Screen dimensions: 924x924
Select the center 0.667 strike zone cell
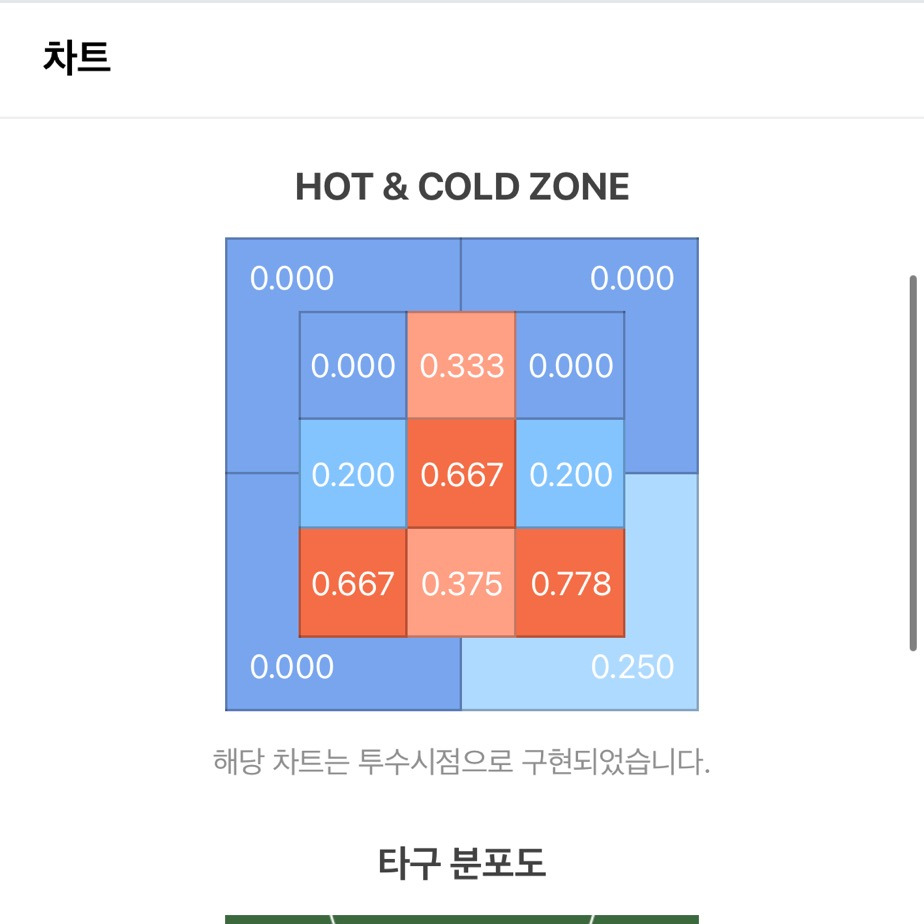click(x=461, y=473)
